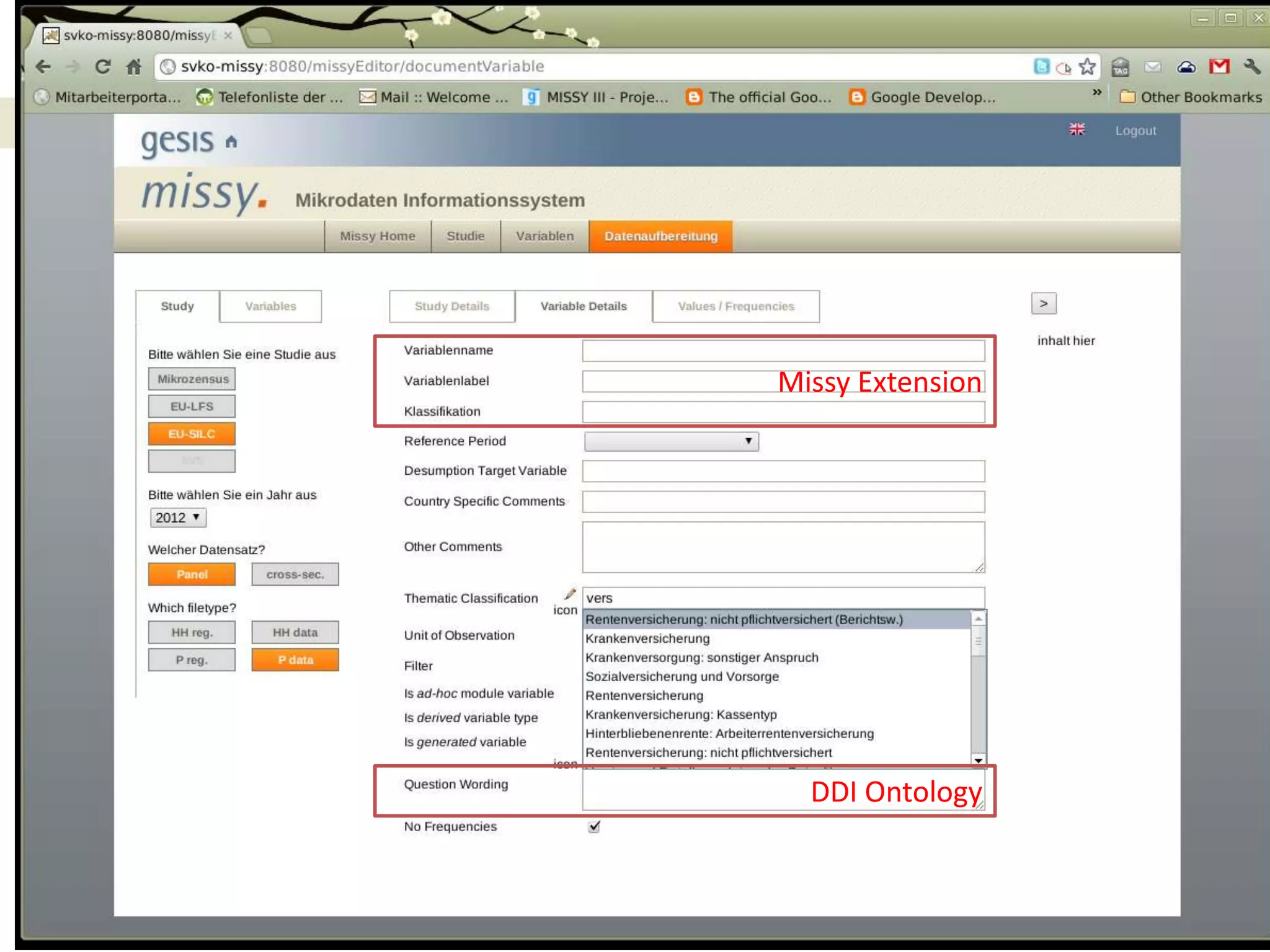
Task: Select Krankenversicherung: Kassentyp suggestion
Action: click(776, 715)
